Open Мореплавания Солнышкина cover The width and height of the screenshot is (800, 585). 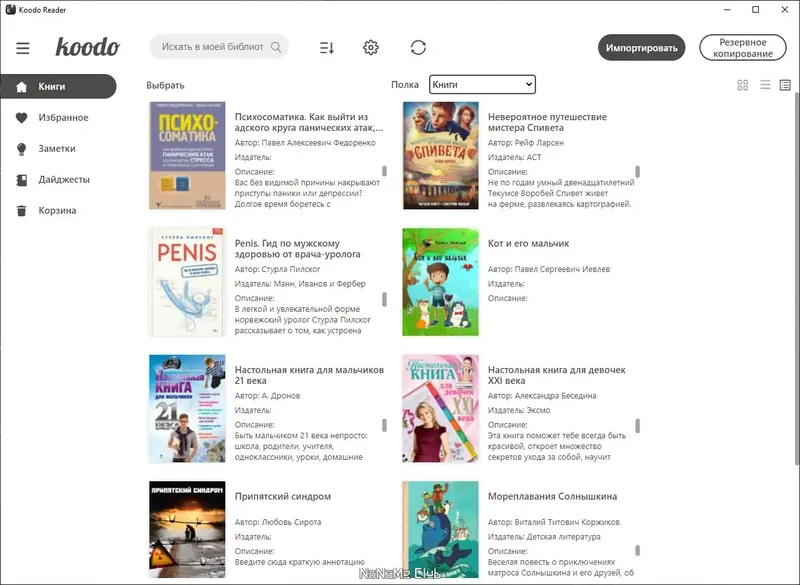pos(441,529)
